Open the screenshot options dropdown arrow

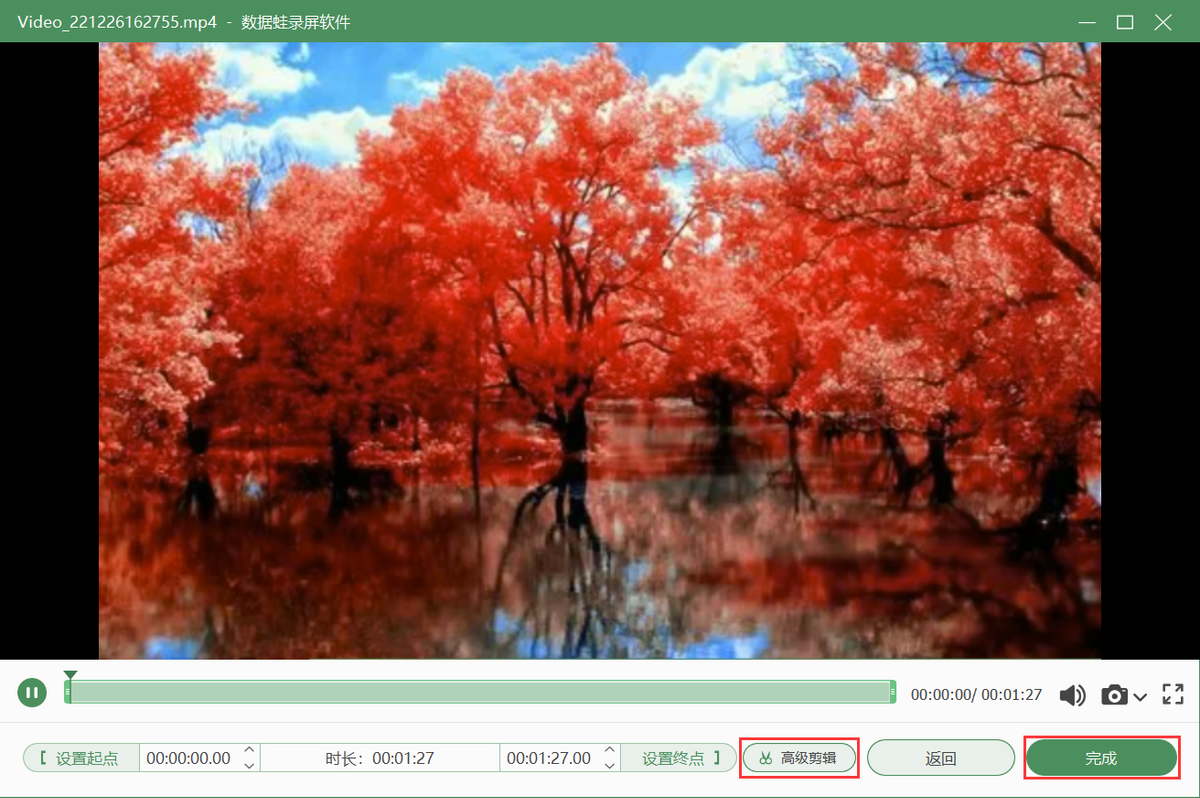coord(1140,696)
